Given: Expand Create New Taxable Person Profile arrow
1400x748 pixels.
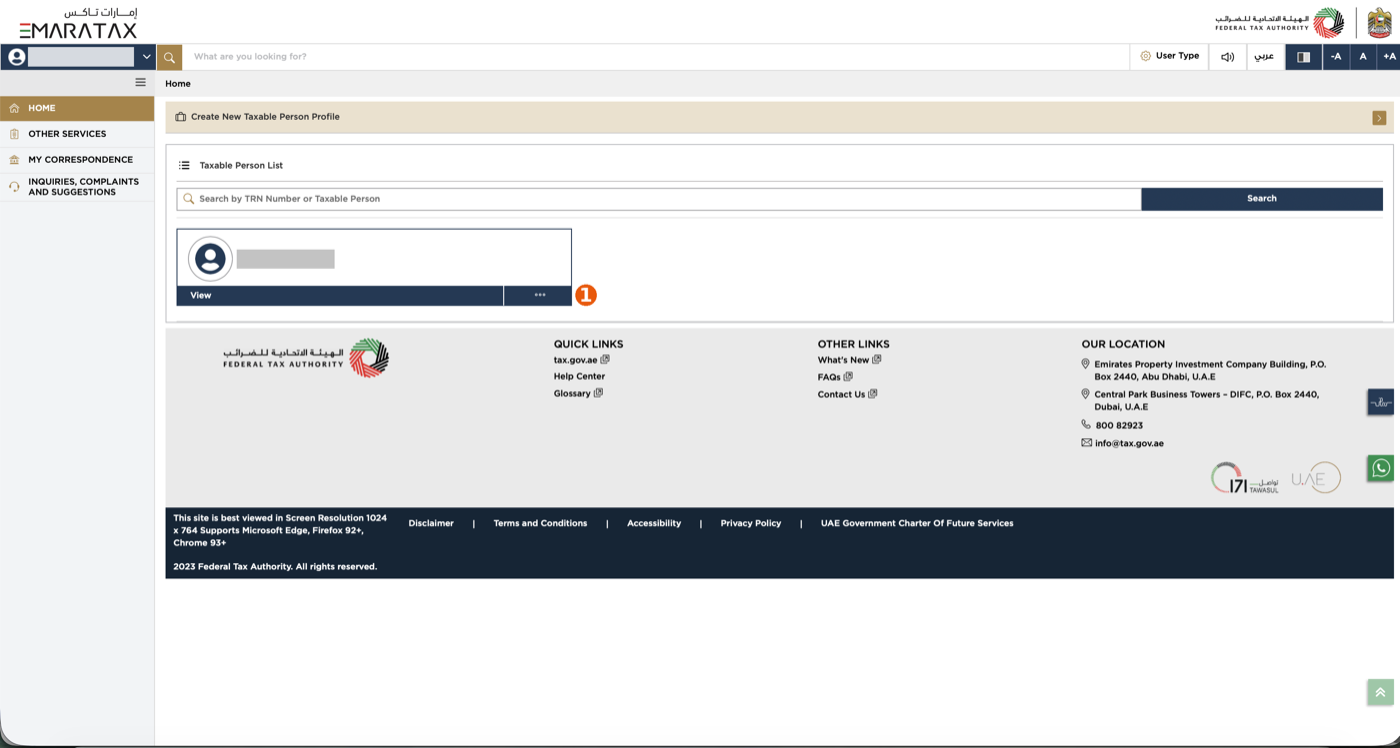Looking at the screenshot, I should [1379, 118].
